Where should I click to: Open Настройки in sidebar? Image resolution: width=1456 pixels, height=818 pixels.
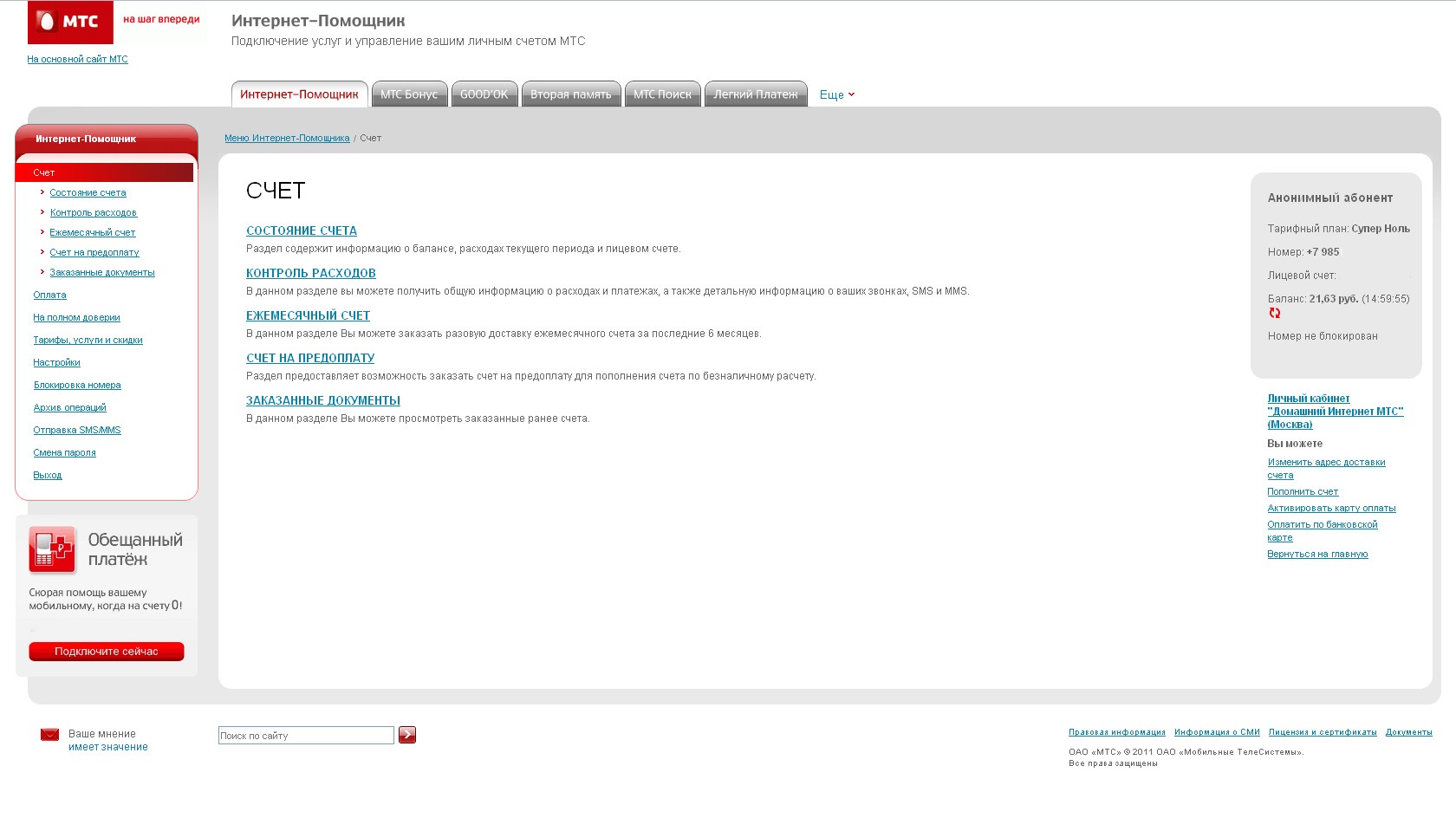(x=56, y=362)
